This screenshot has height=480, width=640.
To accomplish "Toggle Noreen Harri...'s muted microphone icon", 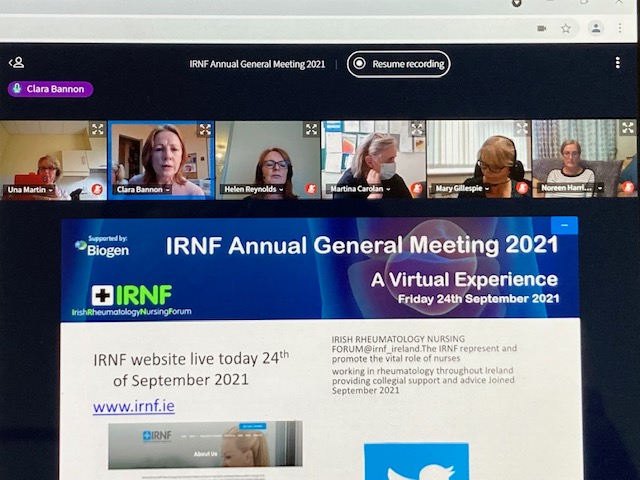I will coord(628,187).
